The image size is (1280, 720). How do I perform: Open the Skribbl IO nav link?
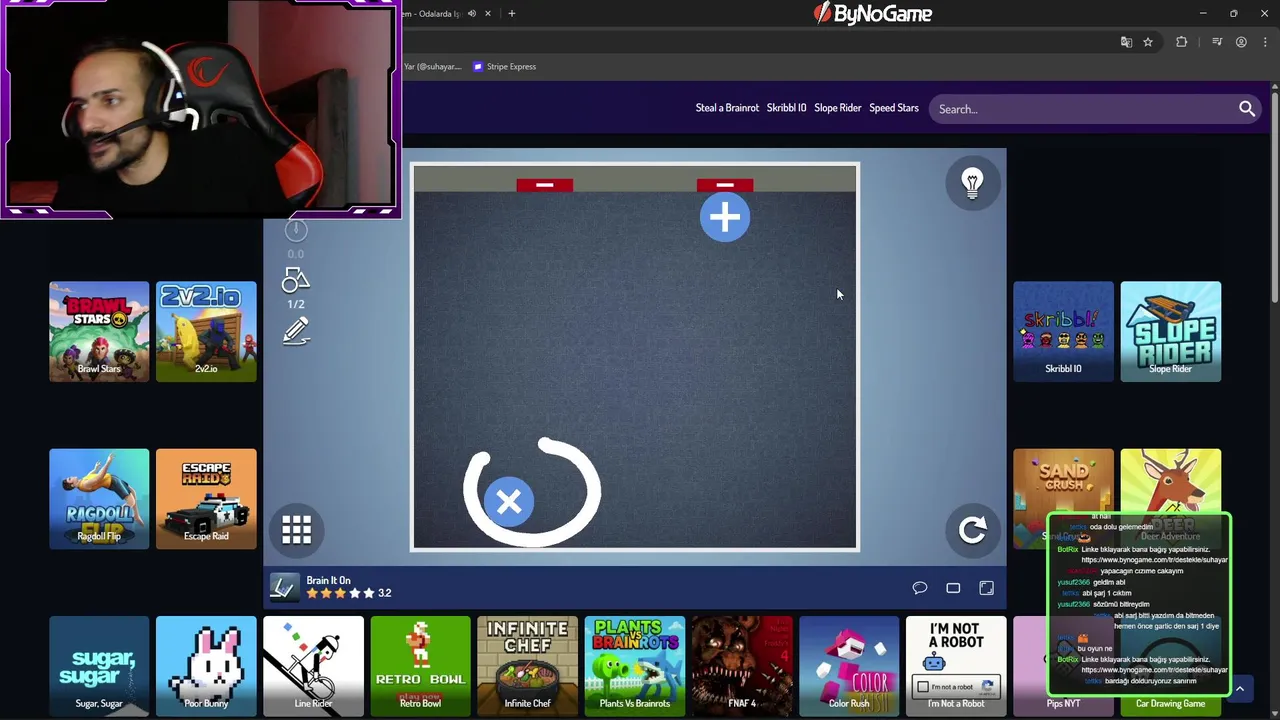pyautogui.click(x=786, y=108)
